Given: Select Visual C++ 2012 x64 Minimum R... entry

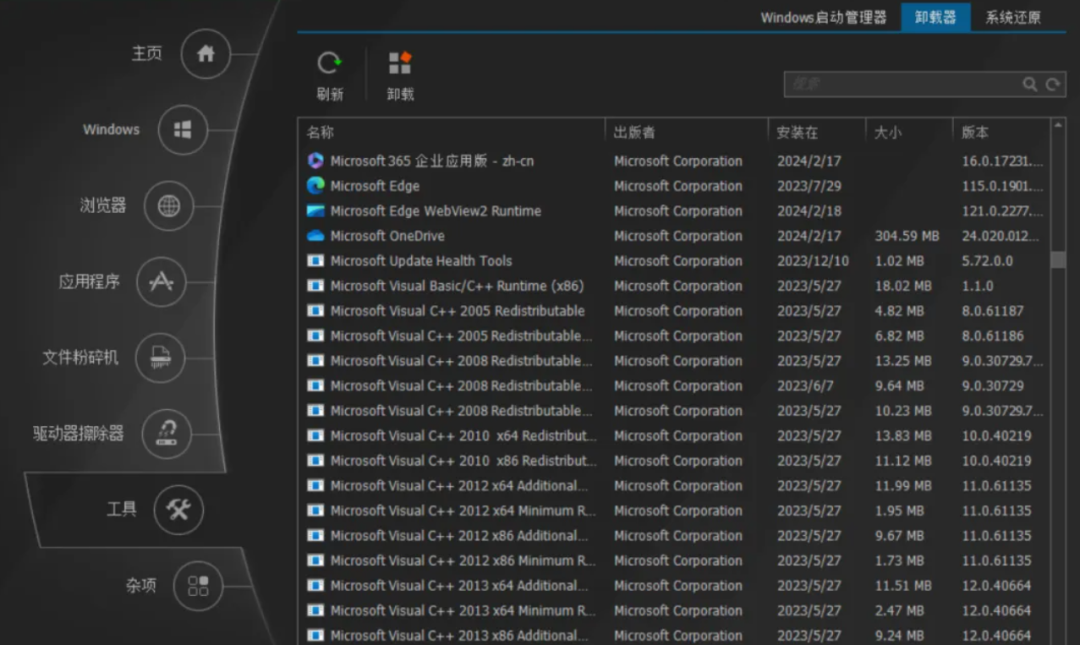Looking at the screenshot, I should coord(463,511).
